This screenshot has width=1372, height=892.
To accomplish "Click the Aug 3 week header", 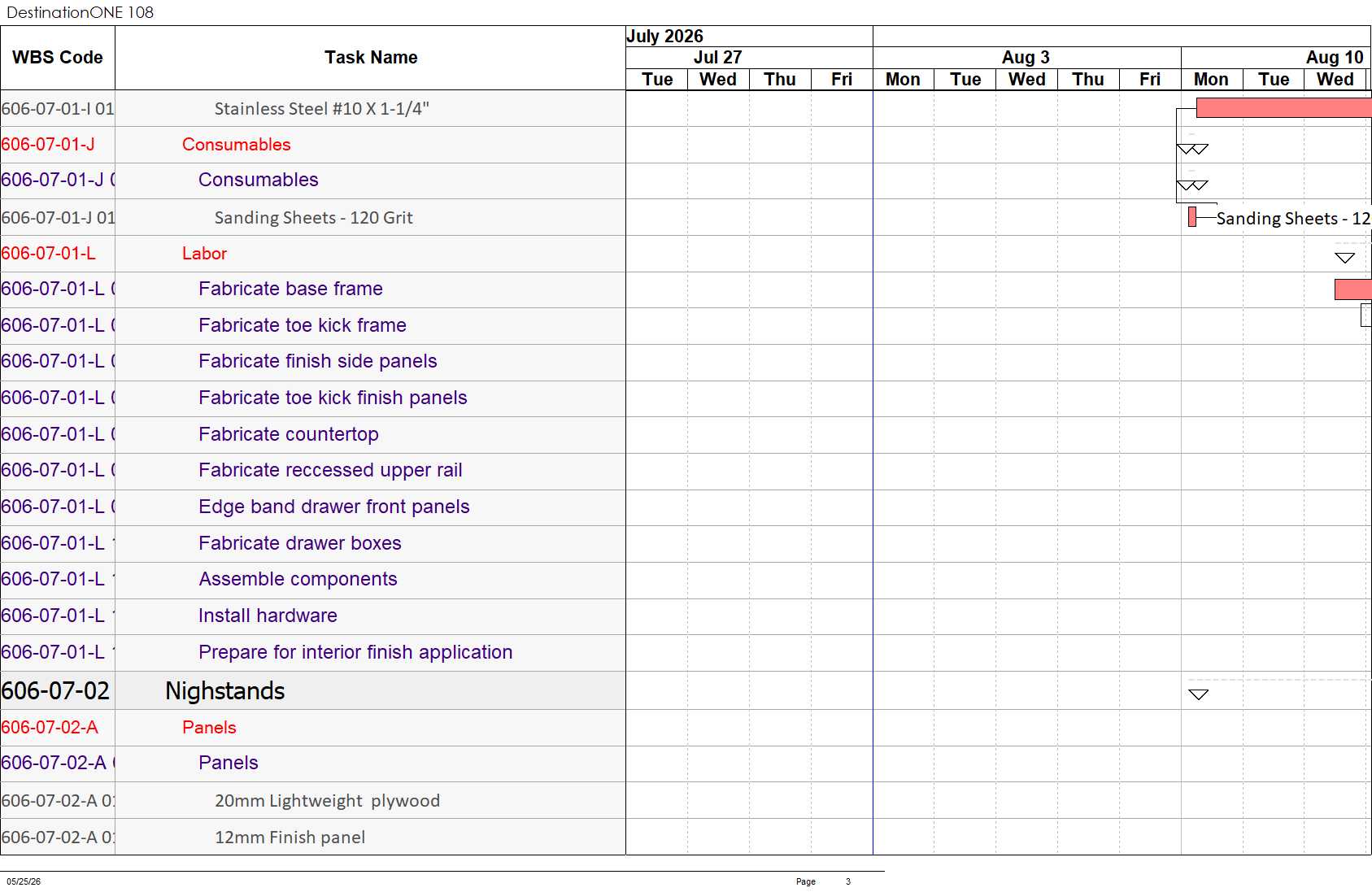I will 1026,58.
